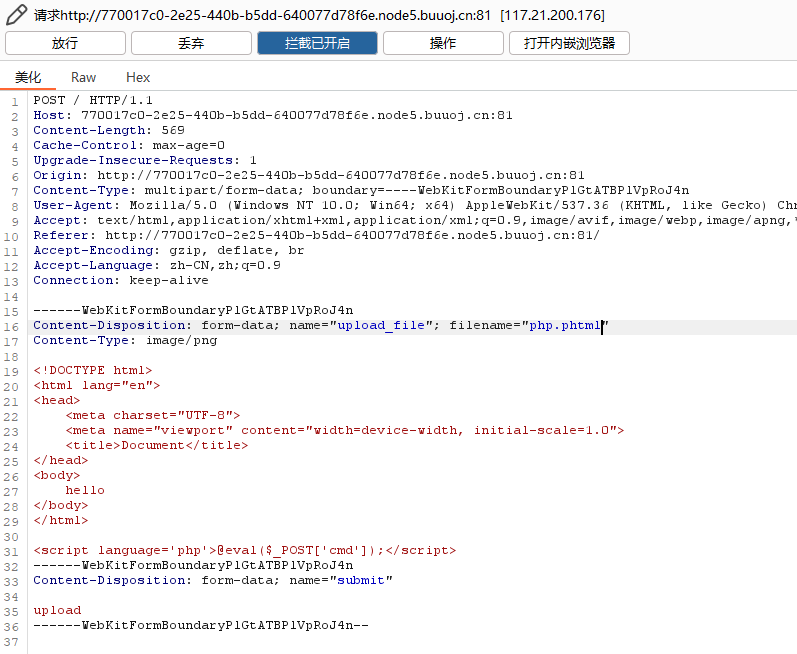The width and height of the screenshot is (797, 654).
Task: Click the Referer header line
Action: (317, 235)
